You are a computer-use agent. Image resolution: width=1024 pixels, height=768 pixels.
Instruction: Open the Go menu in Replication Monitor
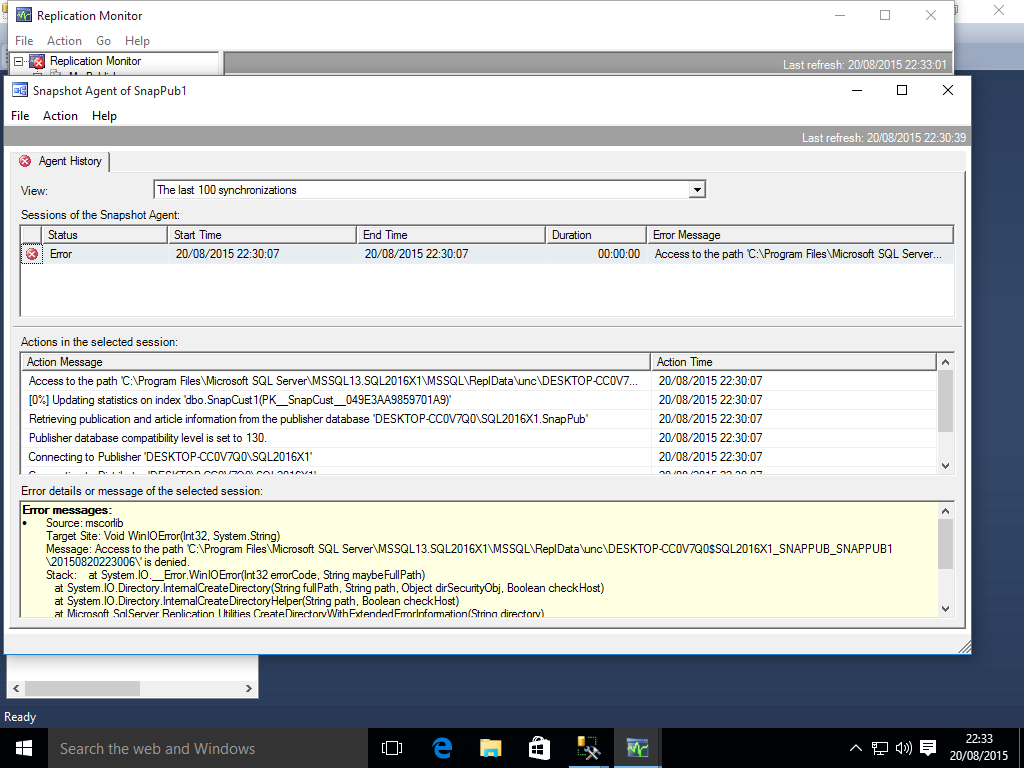[103, 41]
